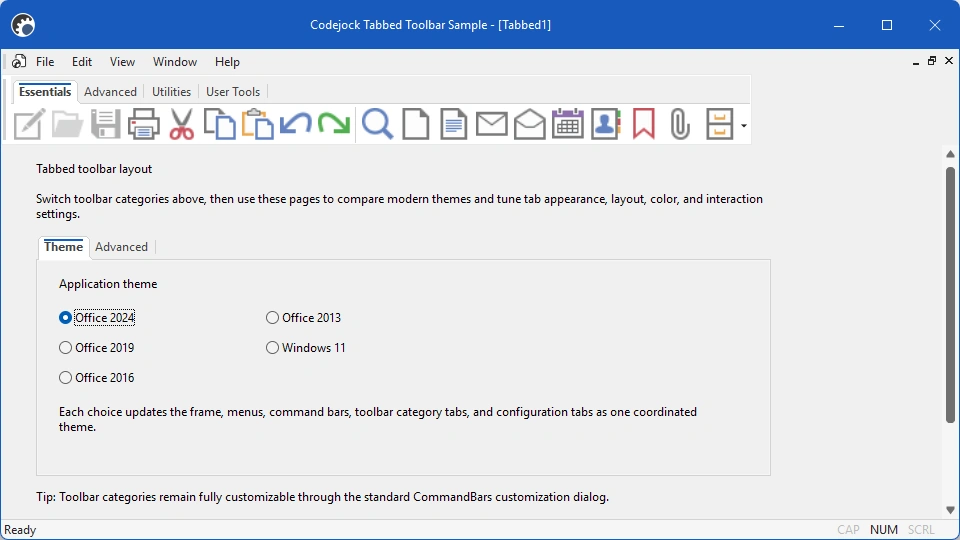Click the green Redo arrow
This screenshot has height=540, width=960.
(334, 124)
